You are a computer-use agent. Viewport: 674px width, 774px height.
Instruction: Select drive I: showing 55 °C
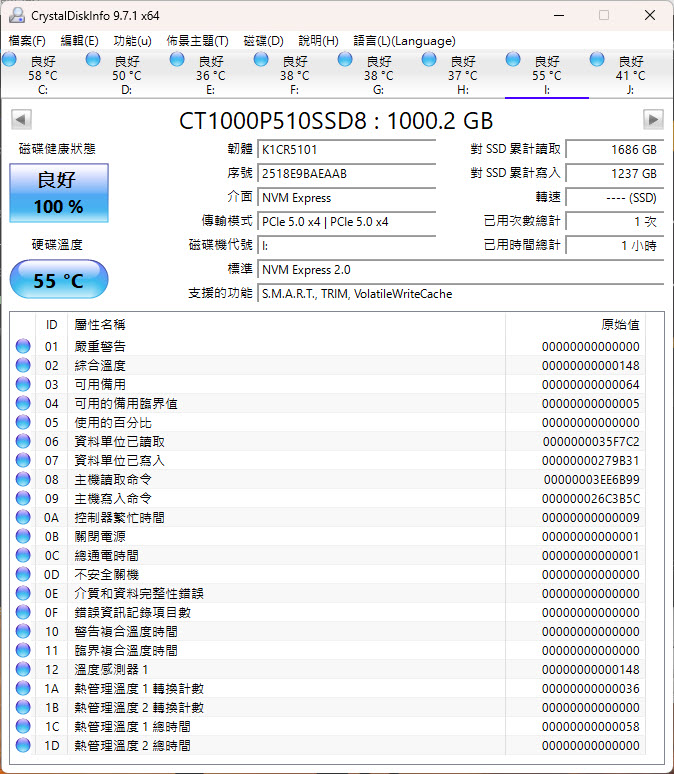547,75
